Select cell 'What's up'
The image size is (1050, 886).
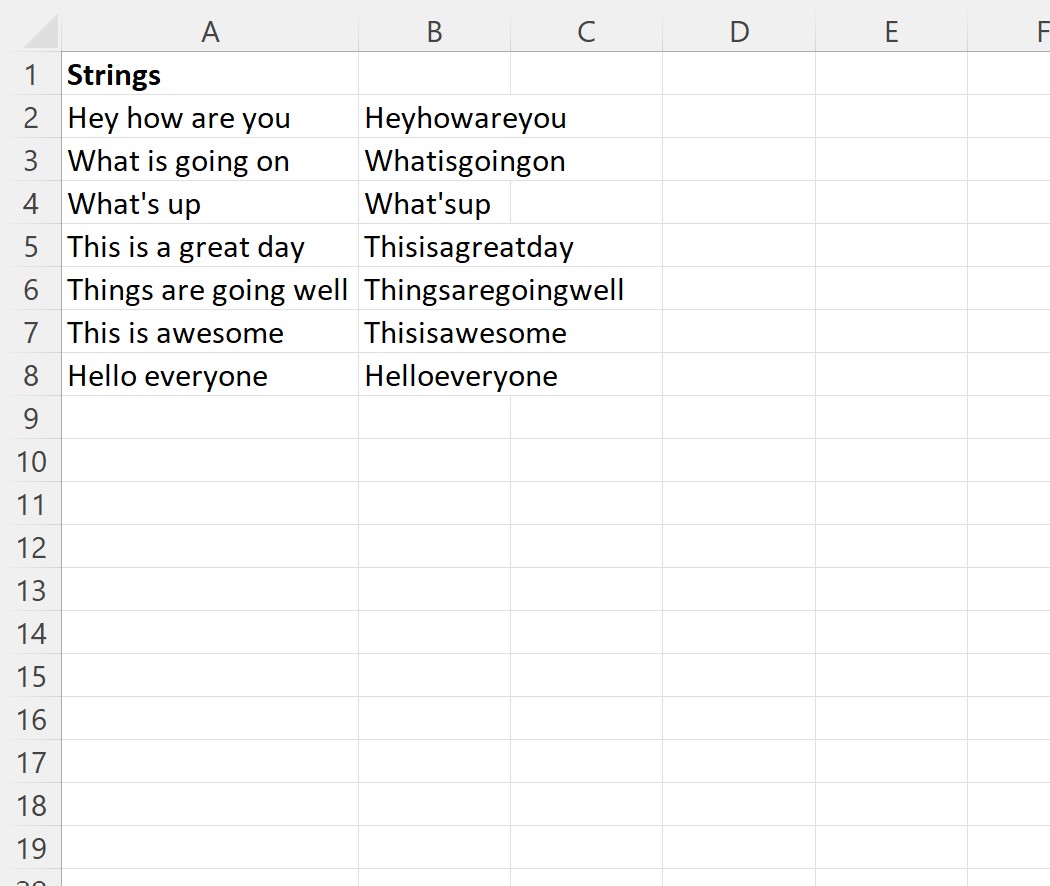click(210, 202)
